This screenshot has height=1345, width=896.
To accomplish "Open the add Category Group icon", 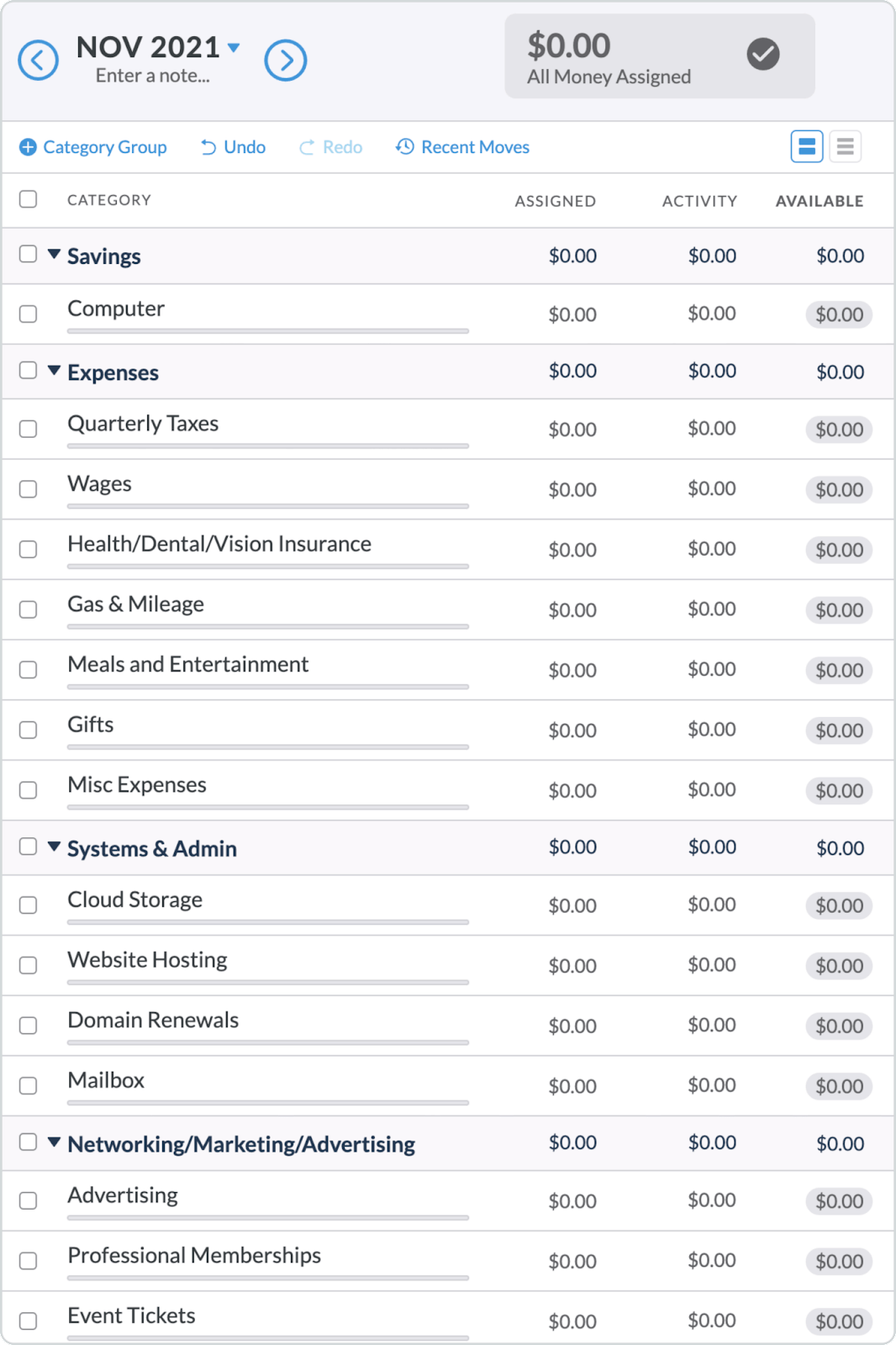I will 29,146.
